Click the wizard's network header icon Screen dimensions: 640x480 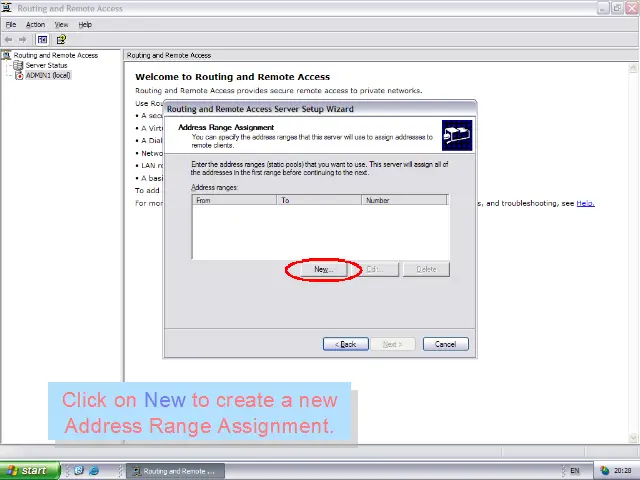click(x=457, y=135)
